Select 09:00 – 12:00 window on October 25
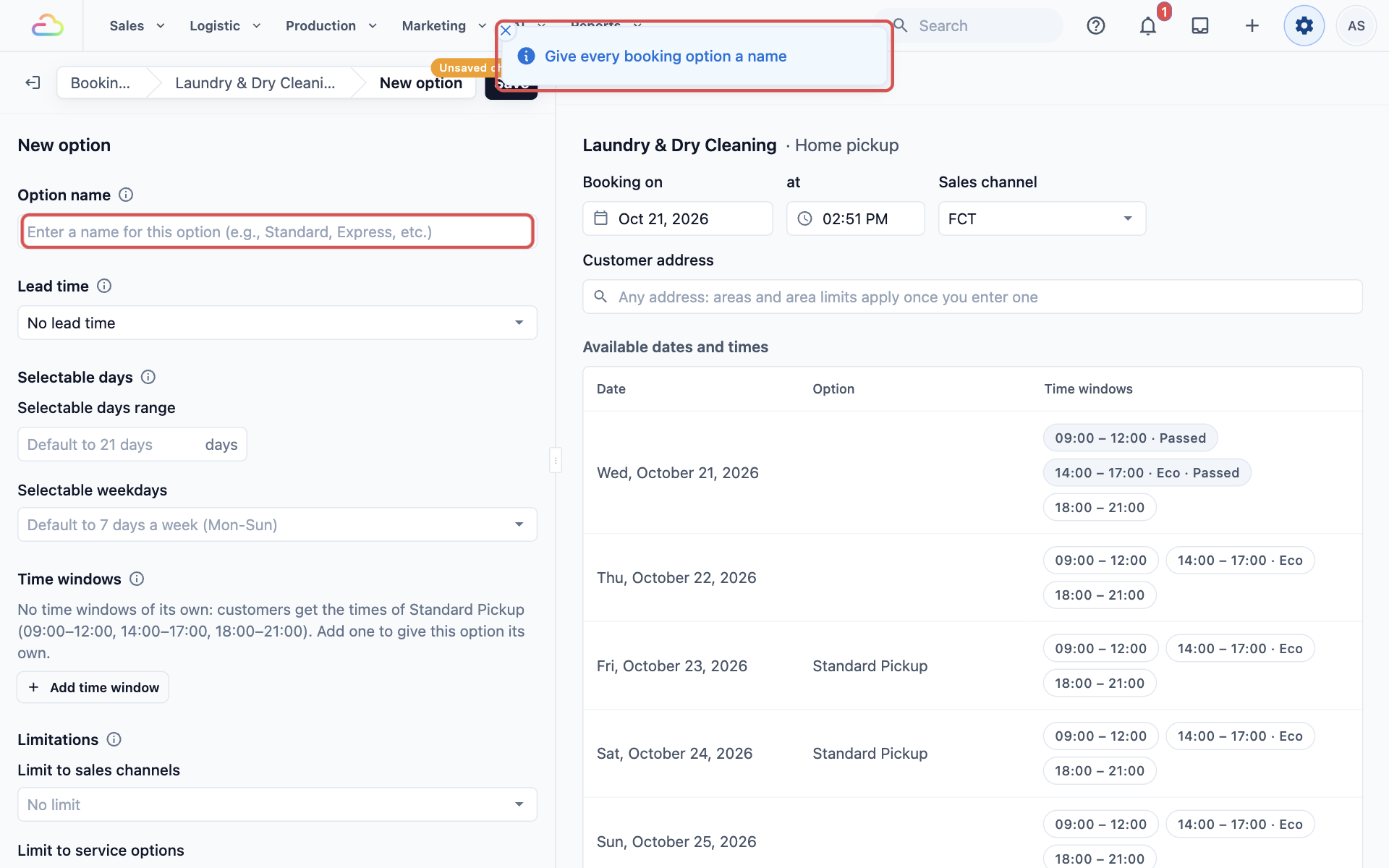The height and width of the screenshot is (868, 1389). pos(1100,824)
